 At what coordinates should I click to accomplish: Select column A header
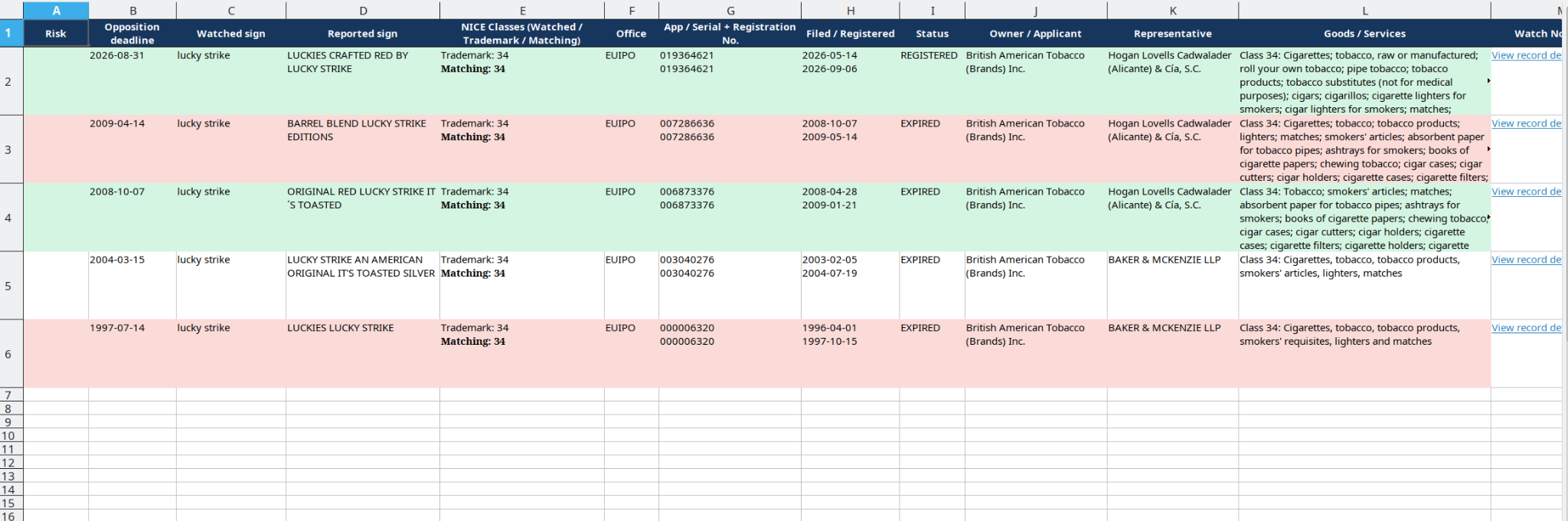point(56,11)
